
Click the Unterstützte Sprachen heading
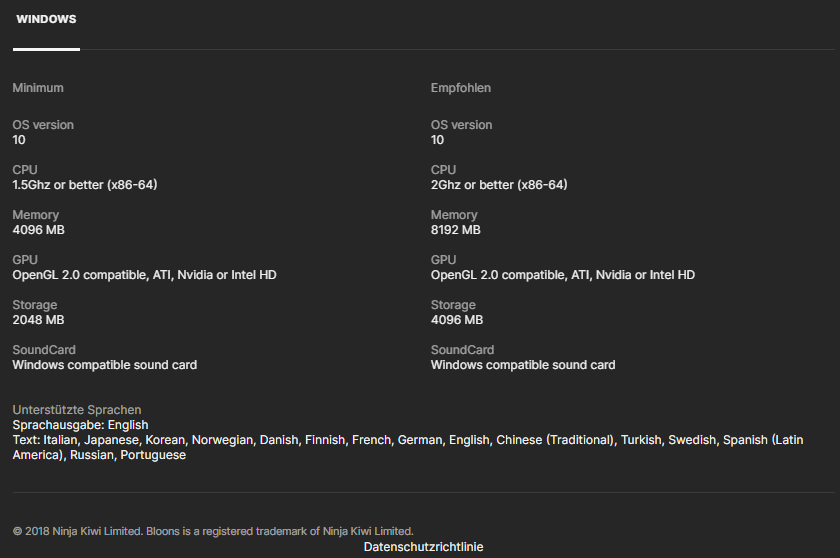pyautogui.click(x=77, y=410)
